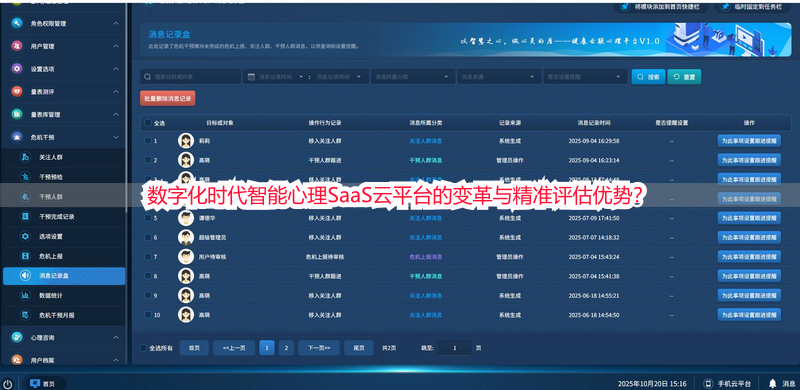Click the 重置 reset button
The image size is (800, 390).
pyautogui.click(x=684, y=77)
